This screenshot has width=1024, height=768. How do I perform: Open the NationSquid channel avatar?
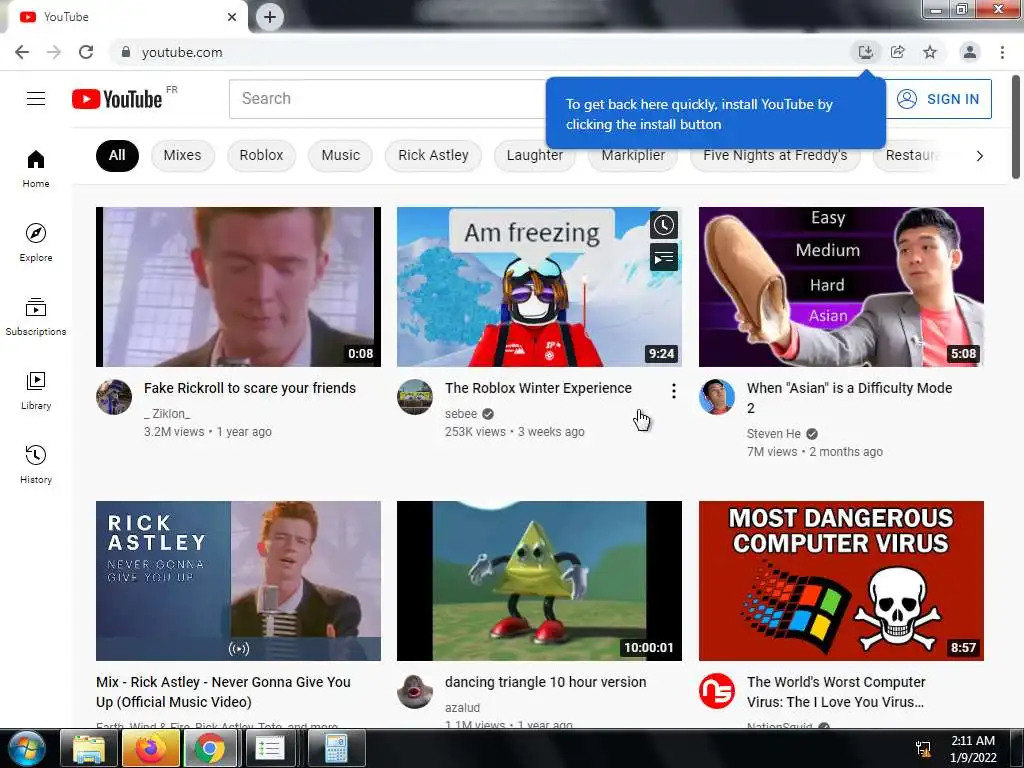pyautogui.click(x=716, y=691)
